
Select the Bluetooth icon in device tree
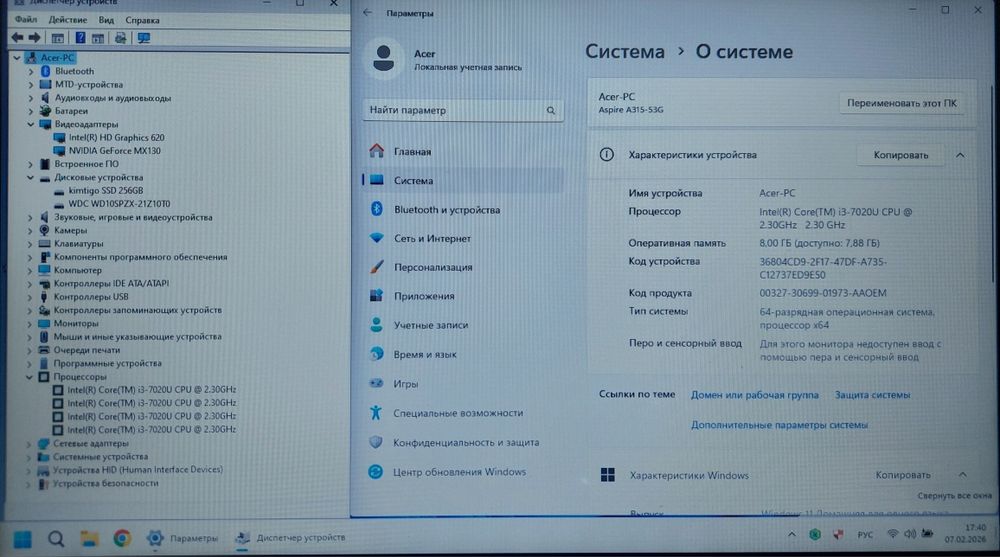45,71
